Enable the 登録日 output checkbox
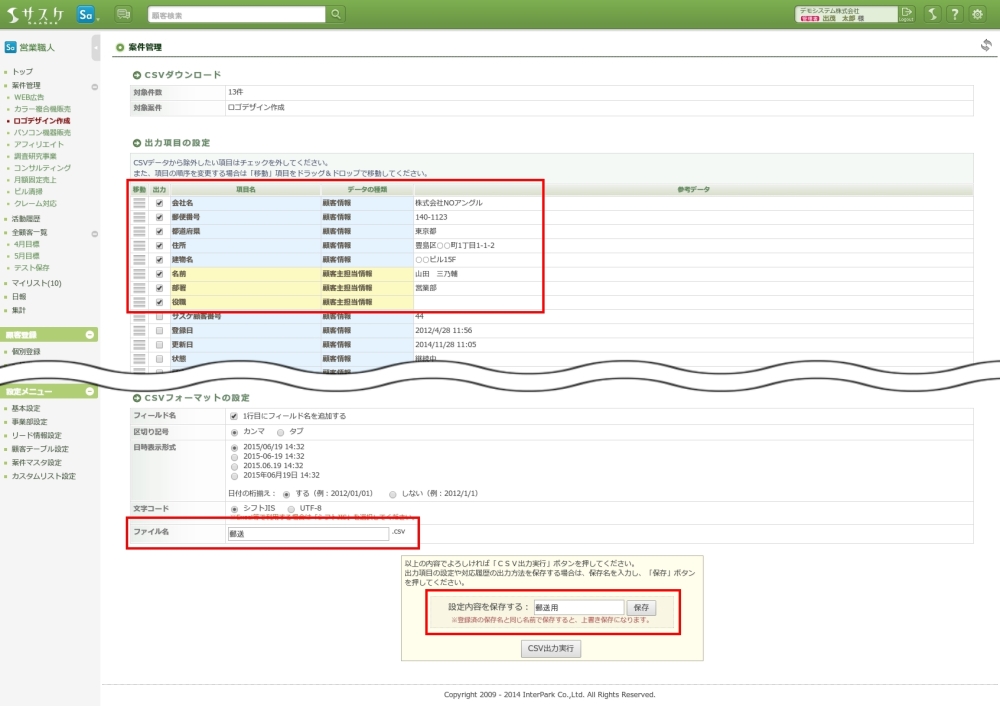This screenshot has height=706, width=1000. [x=159, y=330]
